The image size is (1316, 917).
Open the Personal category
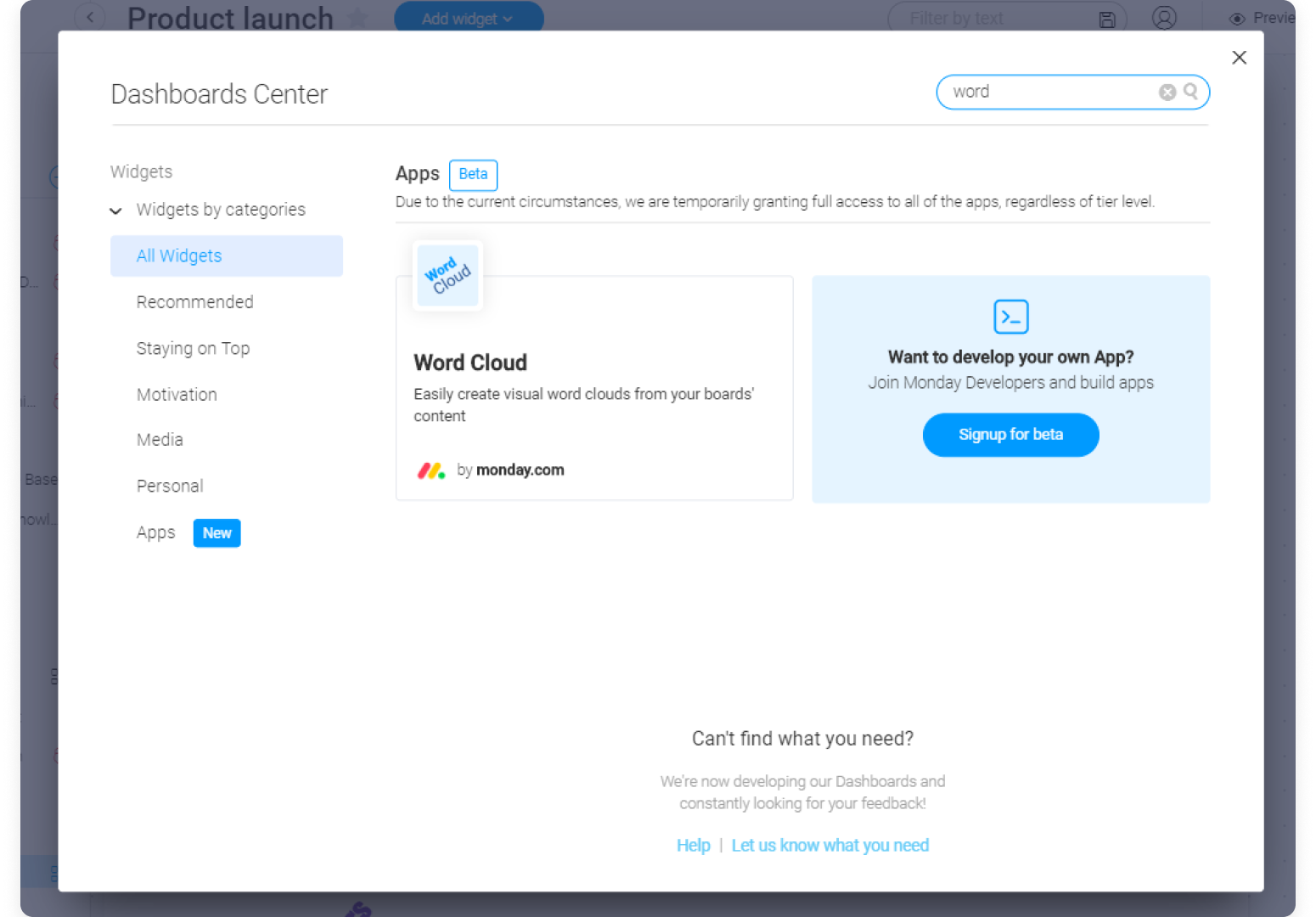[170, 487]
